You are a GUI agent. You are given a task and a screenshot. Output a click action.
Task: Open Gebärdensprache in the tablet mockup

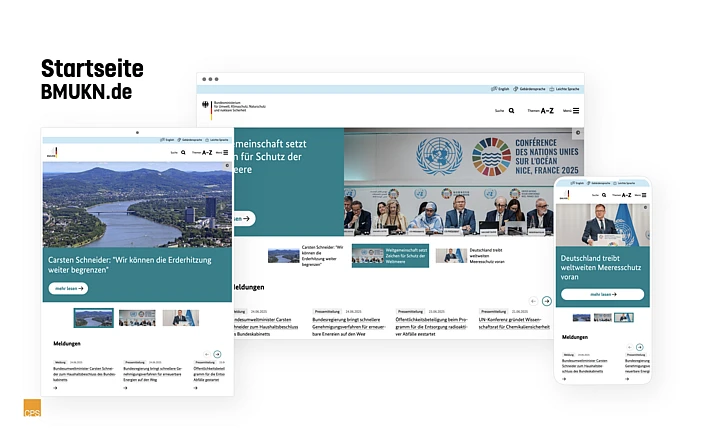190,140
